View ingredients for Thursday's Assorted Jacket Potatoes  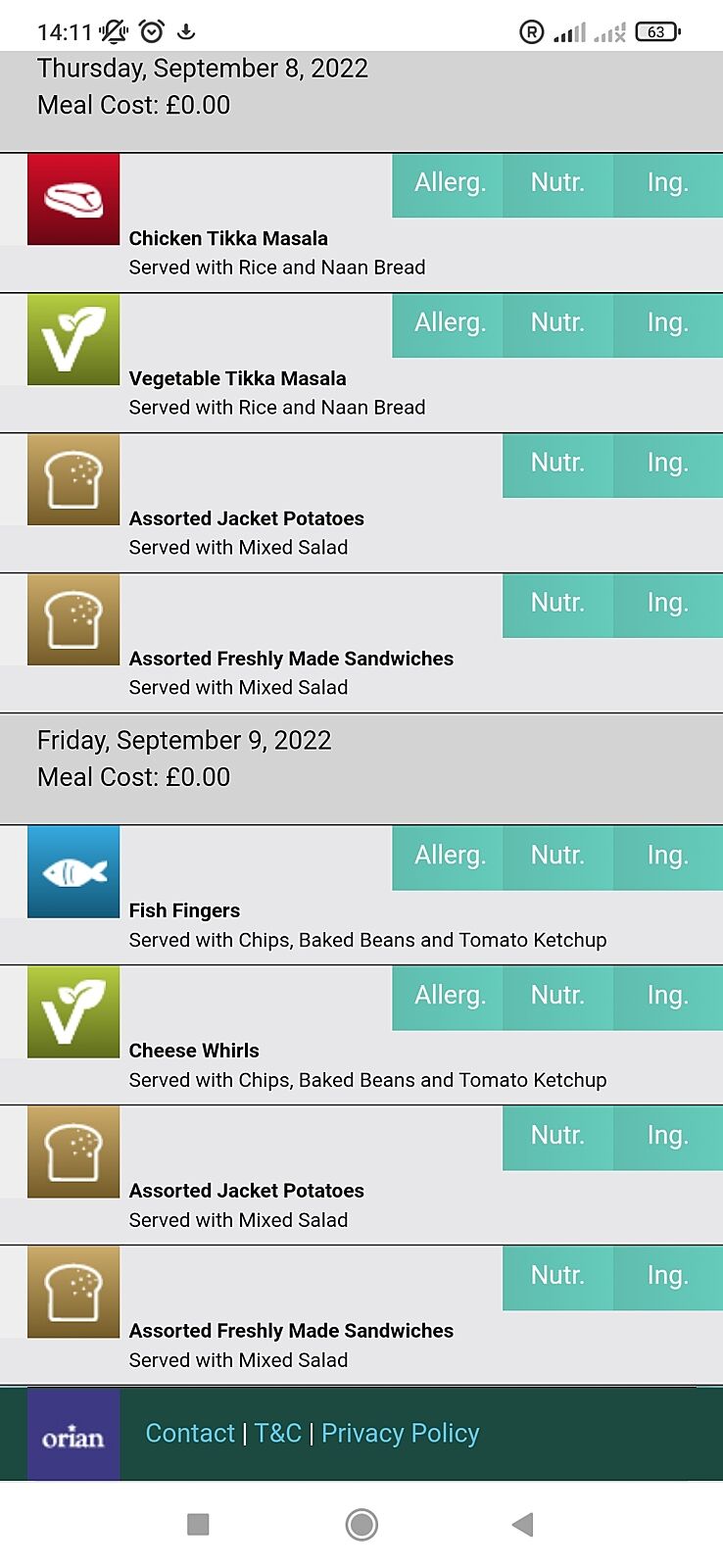667,464
